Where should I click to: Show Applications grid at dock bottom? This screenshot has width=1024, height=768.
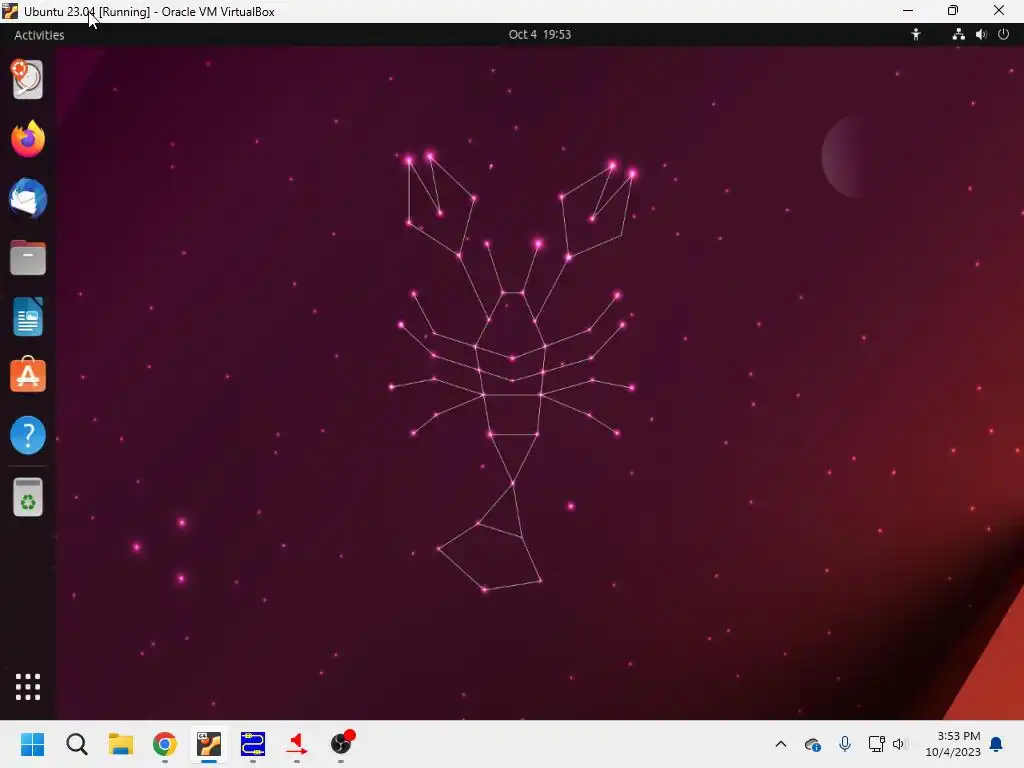[x=28, y=686]
